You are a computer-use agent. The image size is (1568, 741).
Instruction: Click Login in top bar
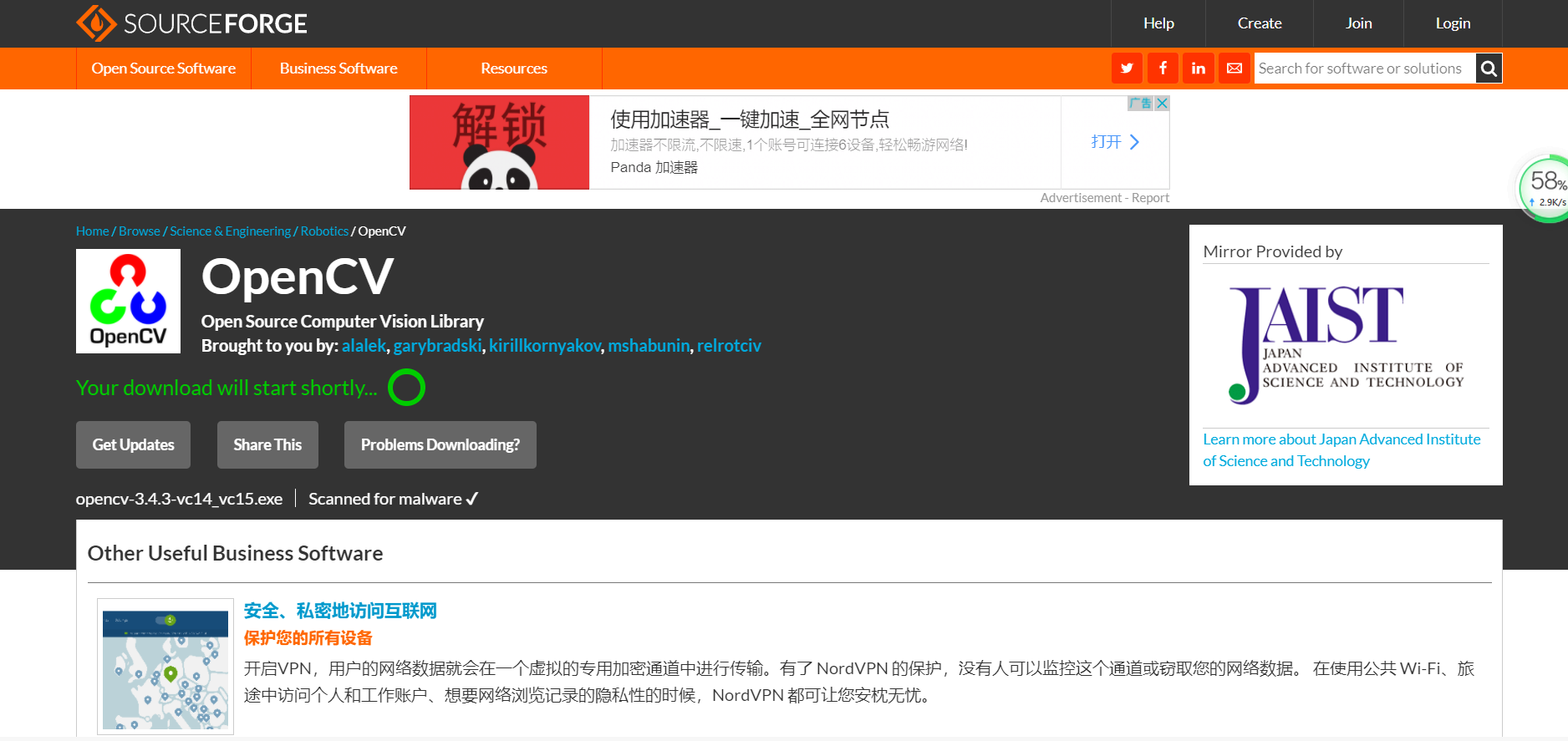pos(1453,23)
